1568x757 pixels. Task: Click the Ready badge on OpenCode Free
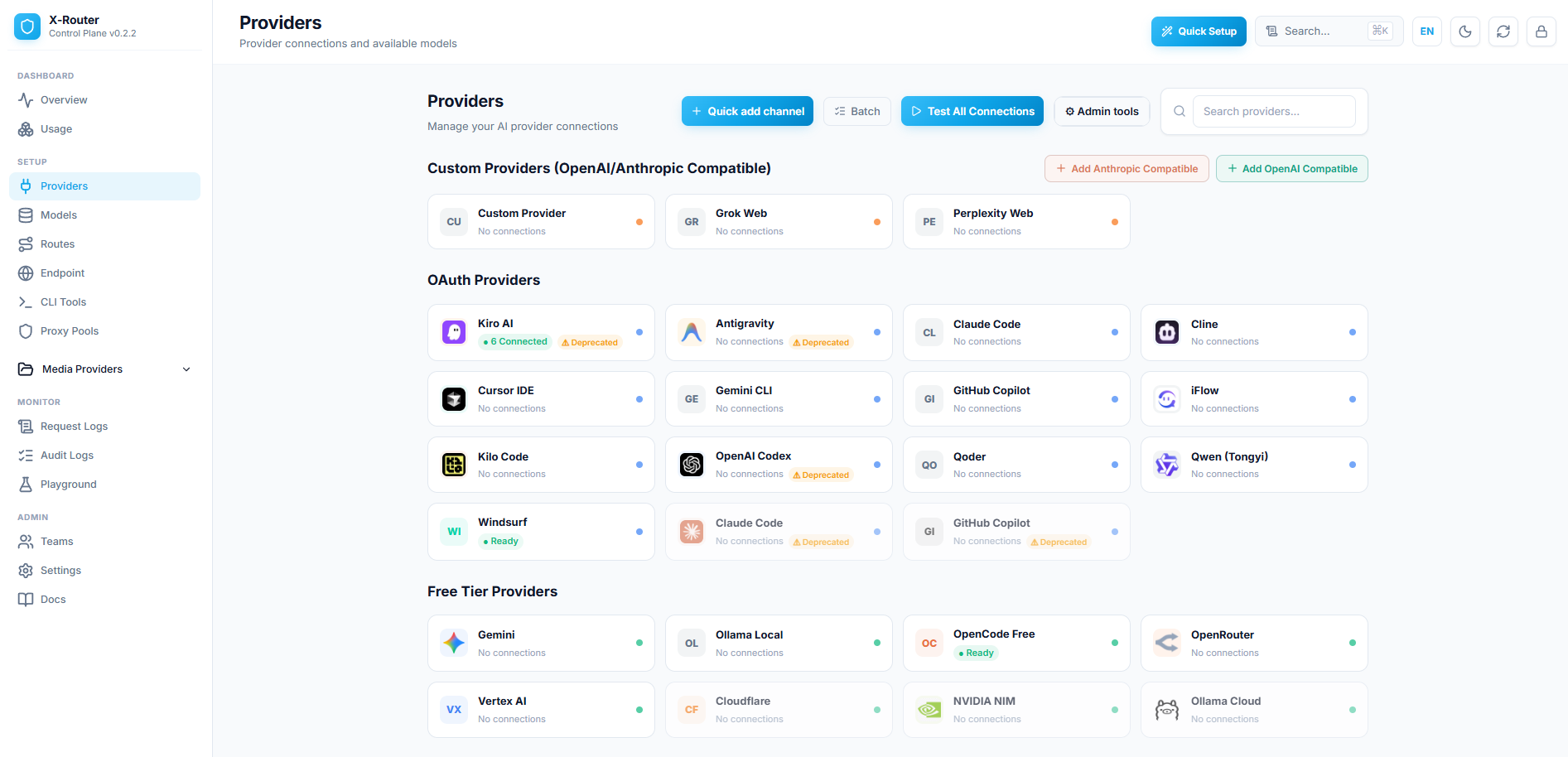976,653
